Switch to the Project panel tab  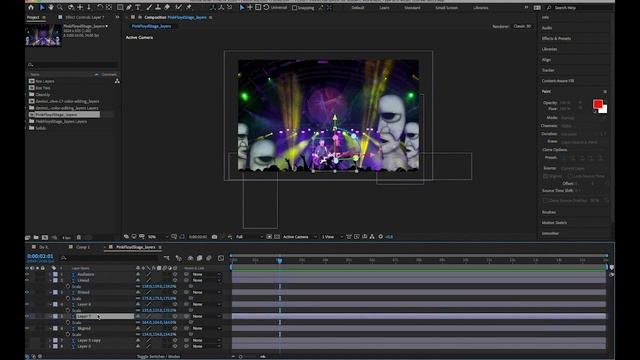33,18
